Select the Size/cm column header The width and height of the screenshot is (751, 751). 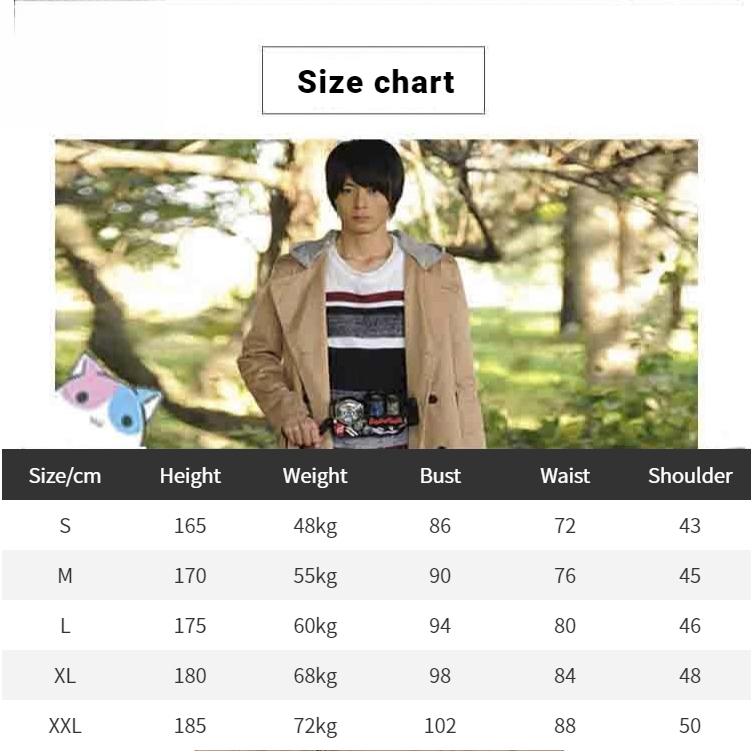point(65,475)
